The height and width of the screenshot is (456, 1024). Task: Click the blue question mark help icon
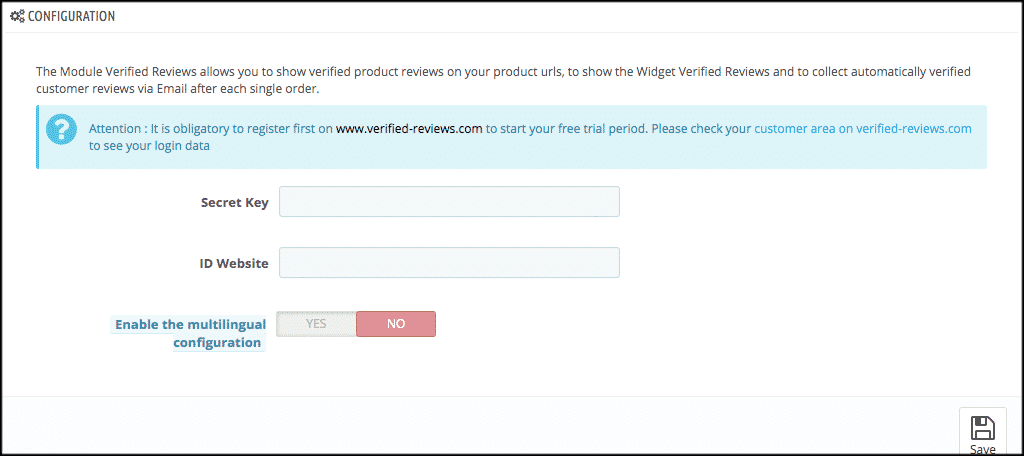61,129
